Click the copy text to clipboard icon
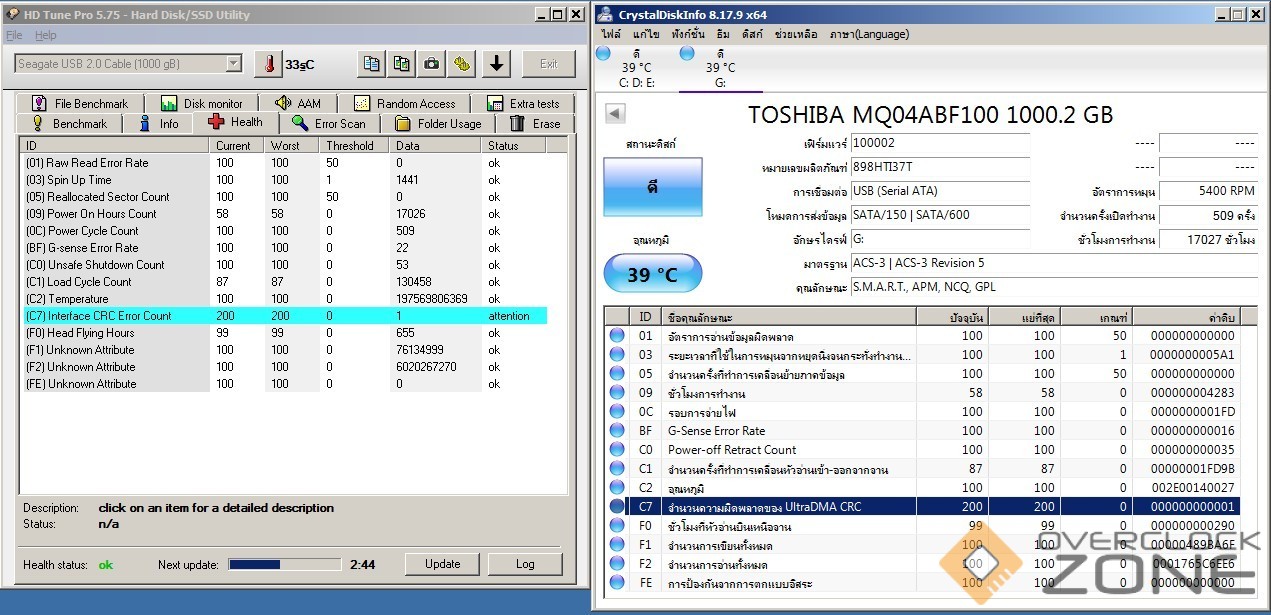 coord(371,64)
